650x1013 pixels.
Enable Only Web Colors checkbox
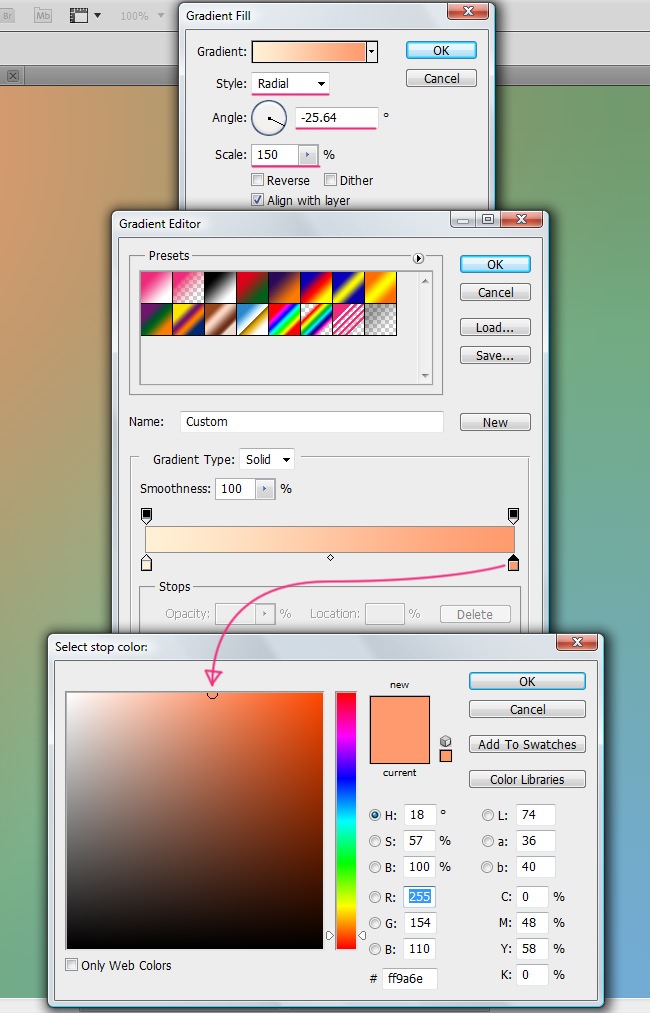coord(72,965)
